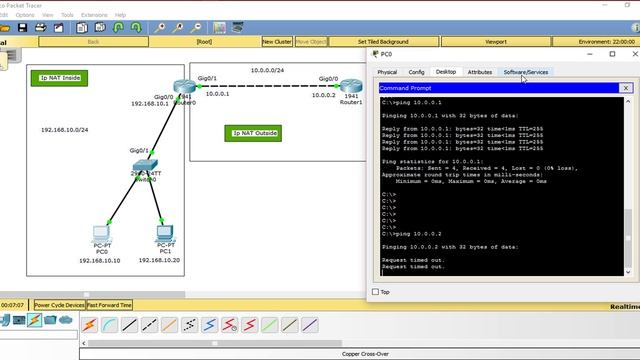The width and height of the screenshot is (640, 360).
Task: Select the Components device category
Action: point(19,320)
